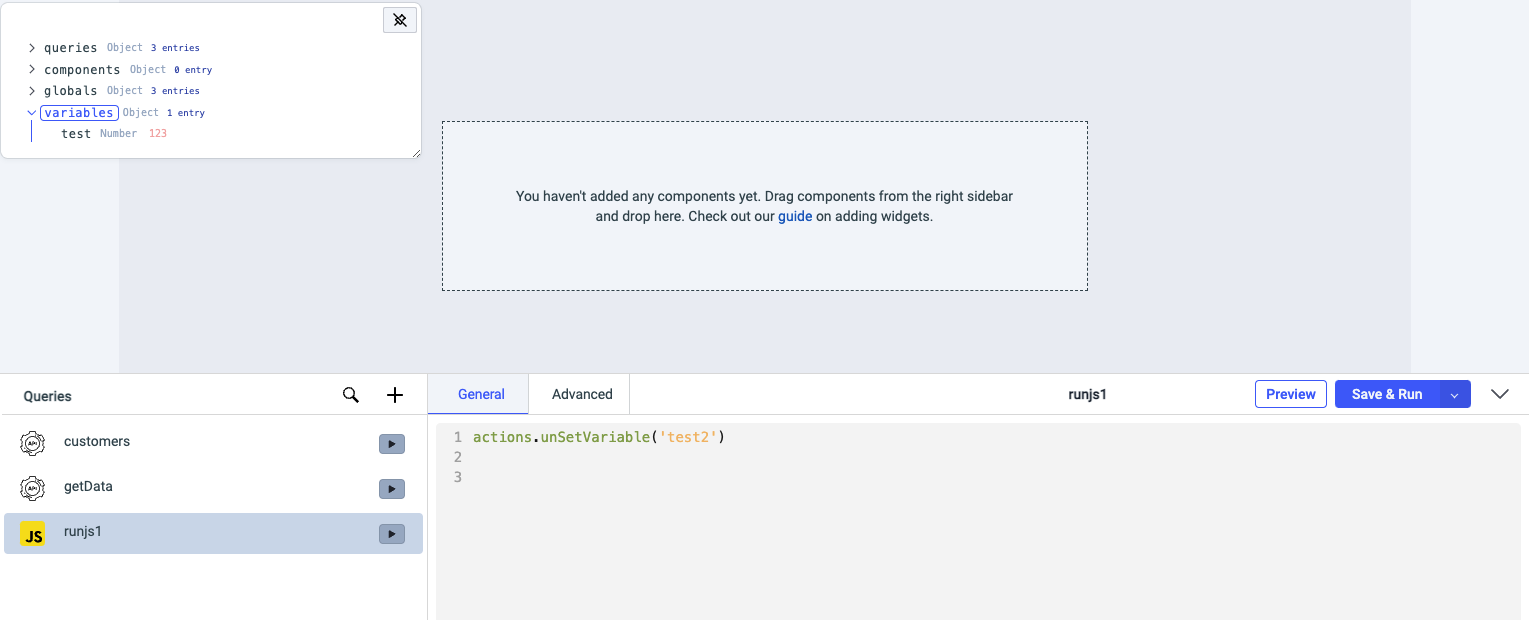1529x620 pixels.
Task: Add a new query with plus icon
Action: (395, 395)
